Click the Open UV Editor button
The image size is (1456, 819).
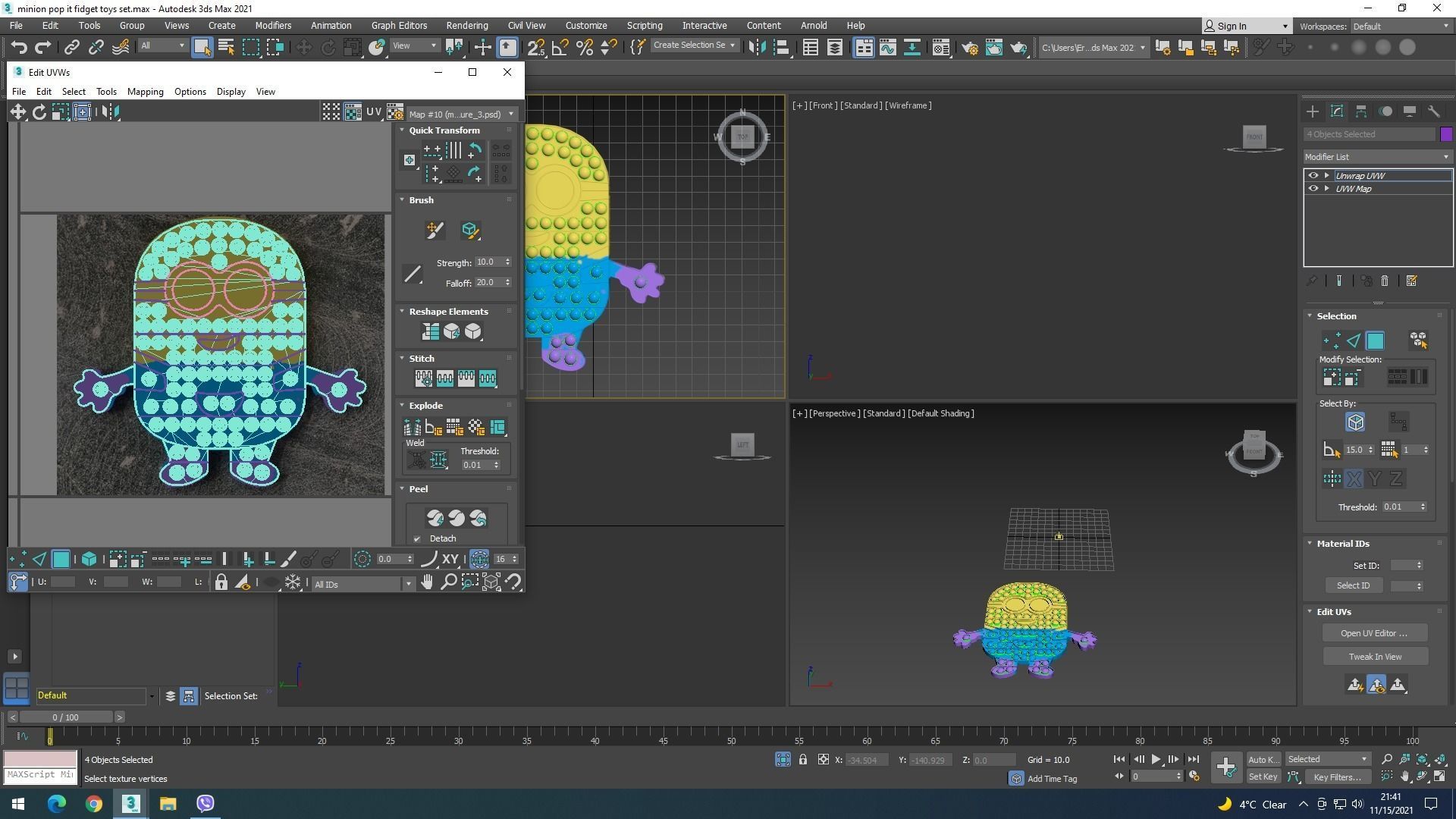tap(1373, 633)
